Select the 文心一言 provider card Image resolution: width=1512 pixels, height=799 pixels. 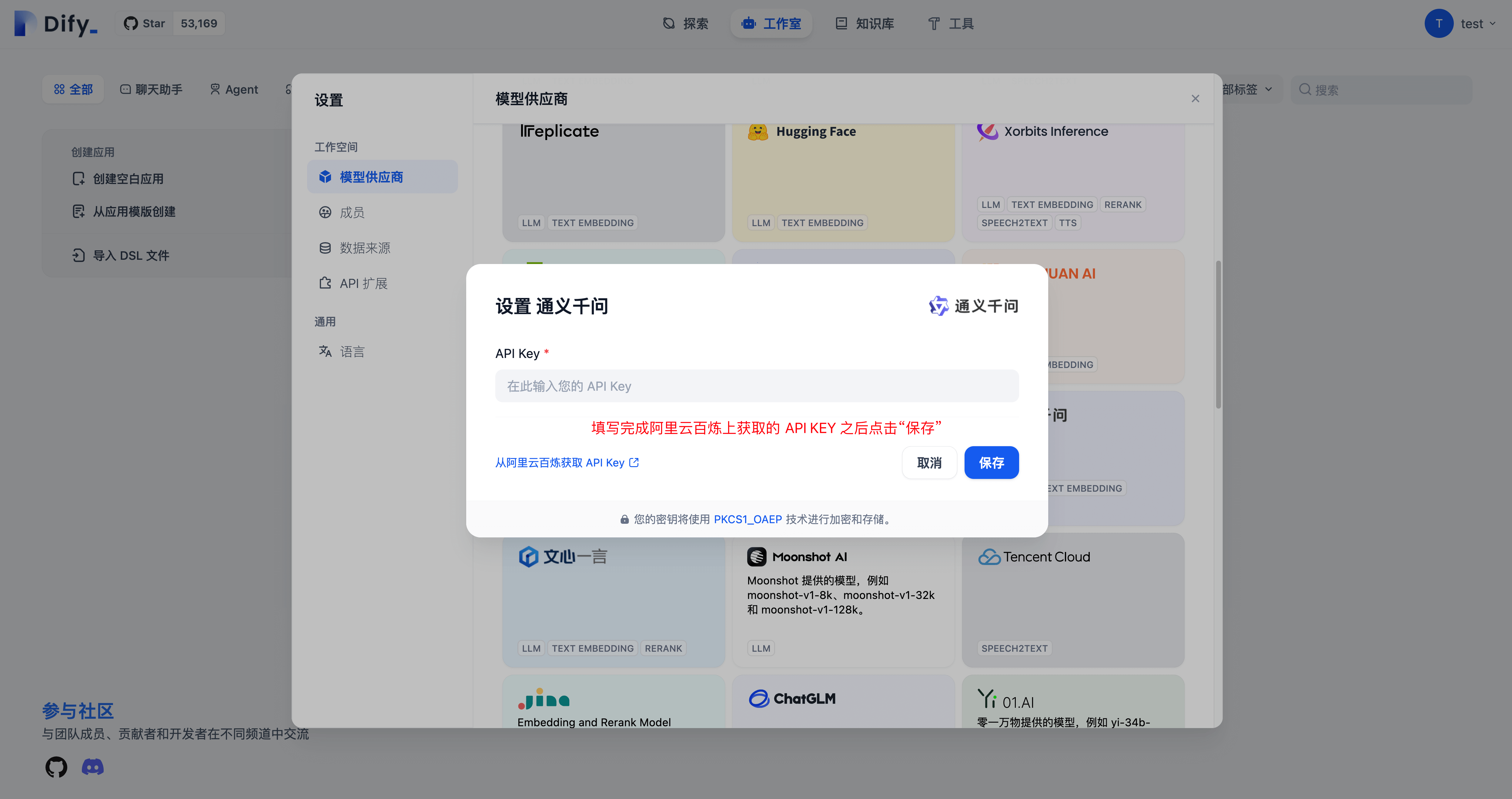tap(613, 602)
